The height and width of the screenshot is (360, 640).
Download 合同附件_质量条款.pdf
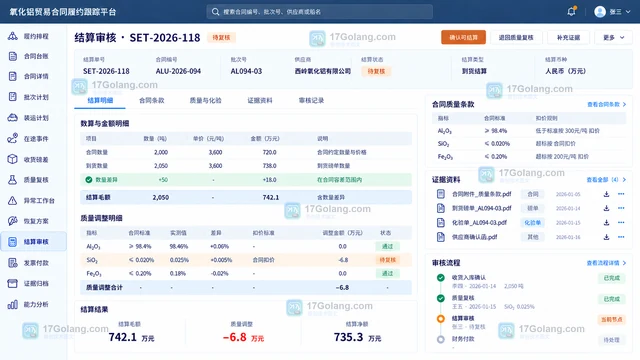click(606, 194)
